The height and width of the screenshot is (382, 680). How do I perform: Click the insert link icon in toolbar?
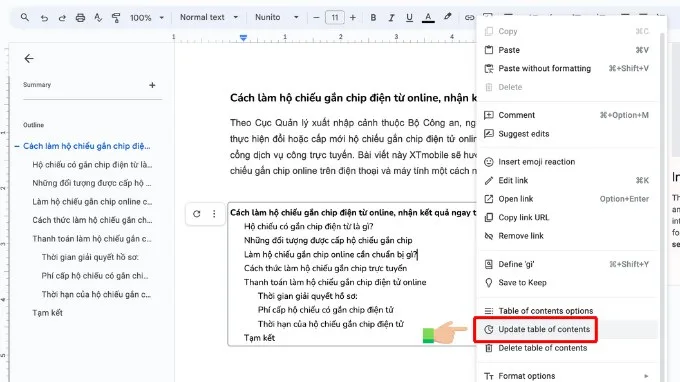pos(469,17)
